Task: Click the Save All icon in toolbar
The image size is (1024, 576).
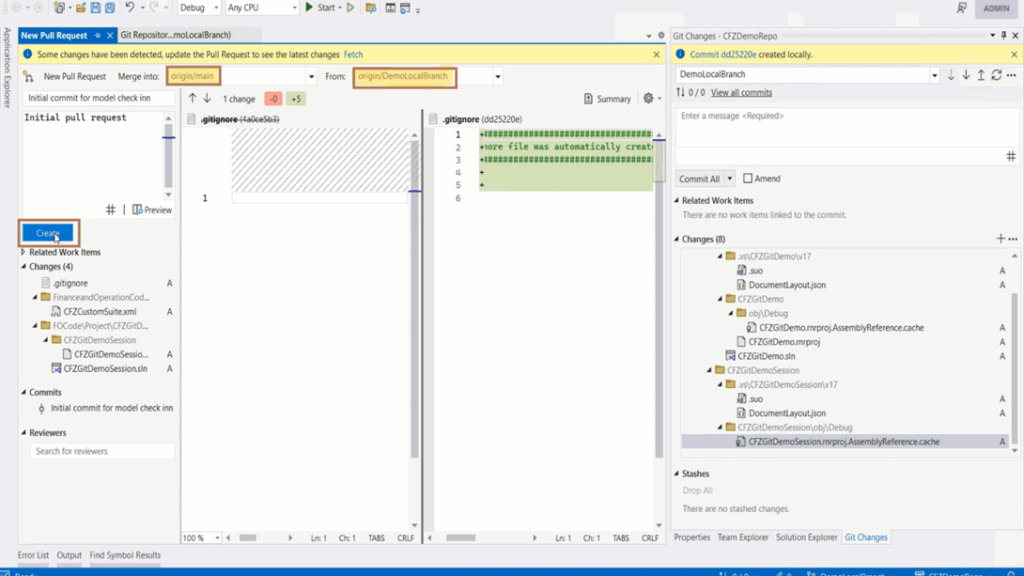Action: pyautogui.click(x=110, y=8)
